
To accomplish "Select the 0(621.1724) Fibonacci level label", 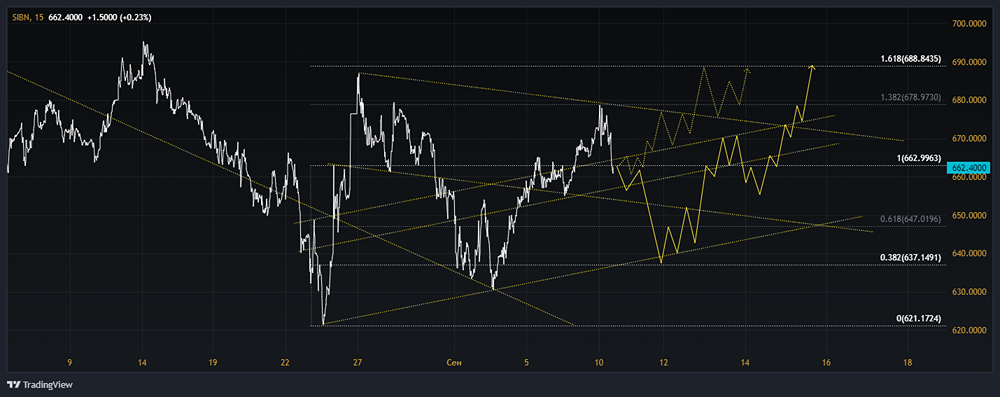I will [x=918, y=318].
